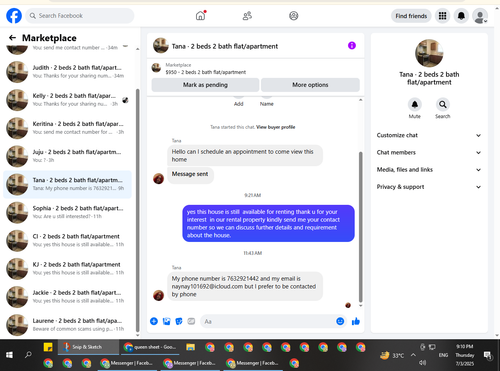The image size is (500, 371).
Task: Focus the Search Facebook field
Action: click(80, 16)
